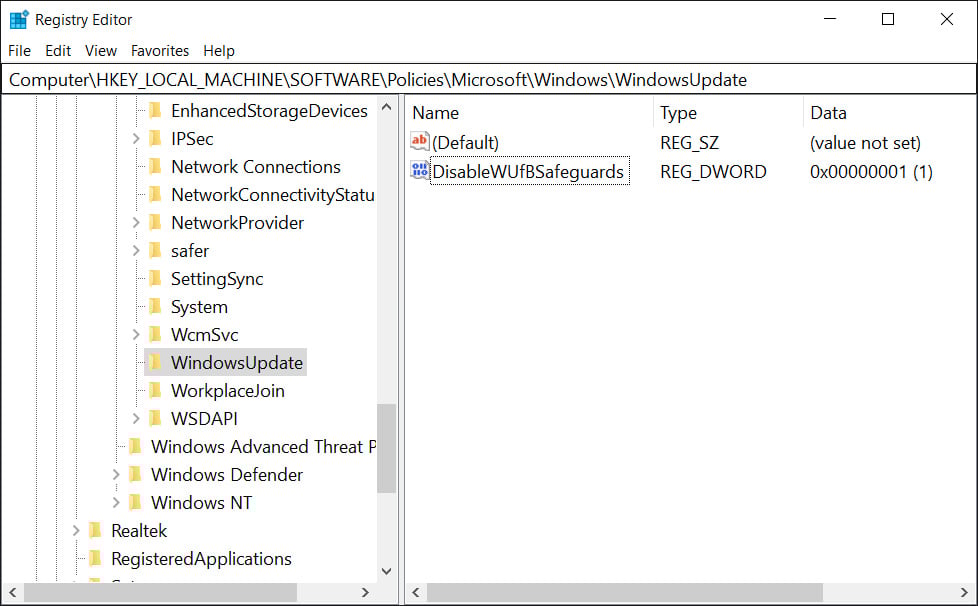978x606 pixels.
Task: Click tree pane horizontal scroll left arrow
Action: (12, 592)
